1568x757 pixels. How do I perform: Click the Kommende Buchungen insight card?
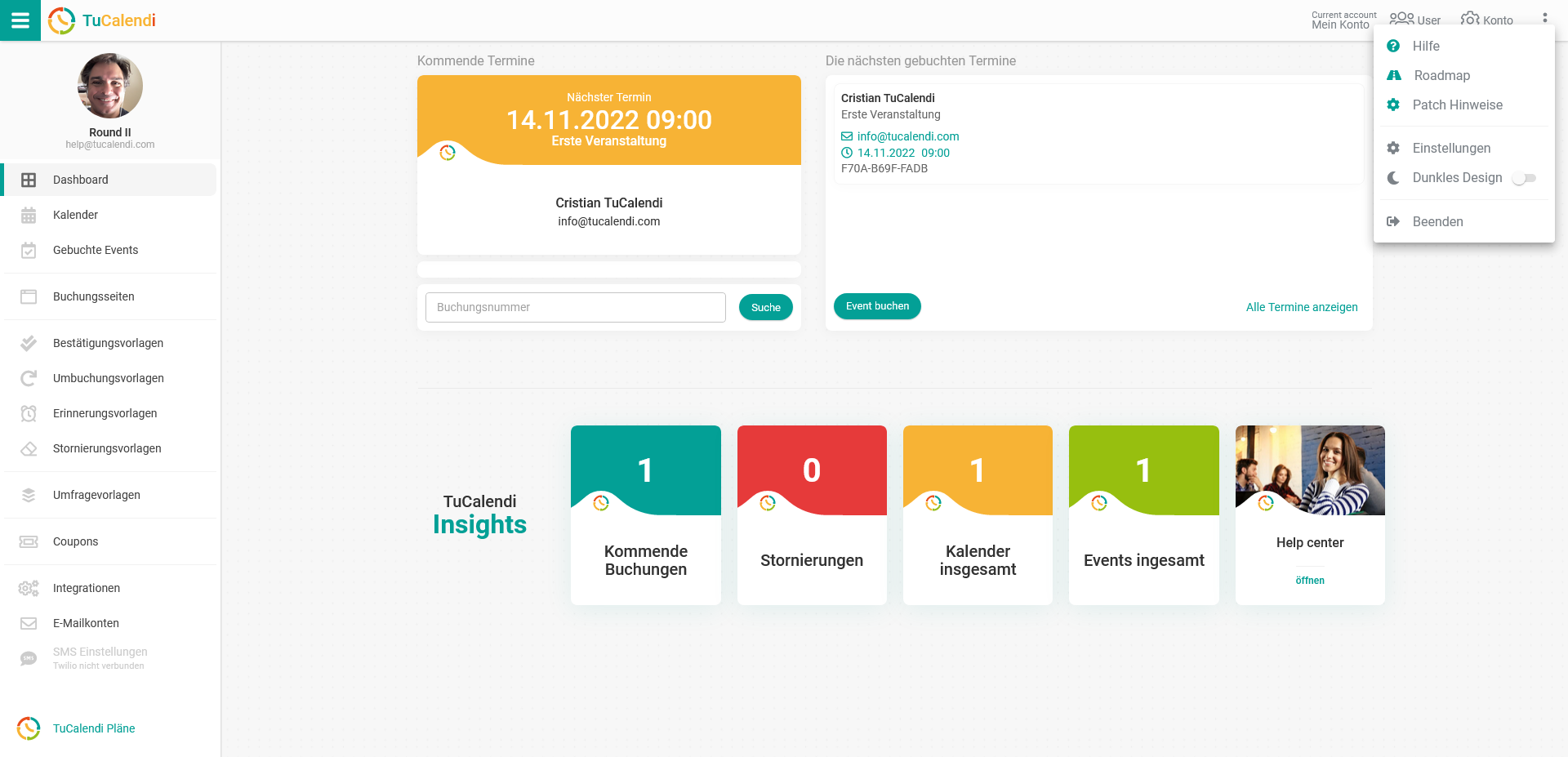(x=646, y=515)
